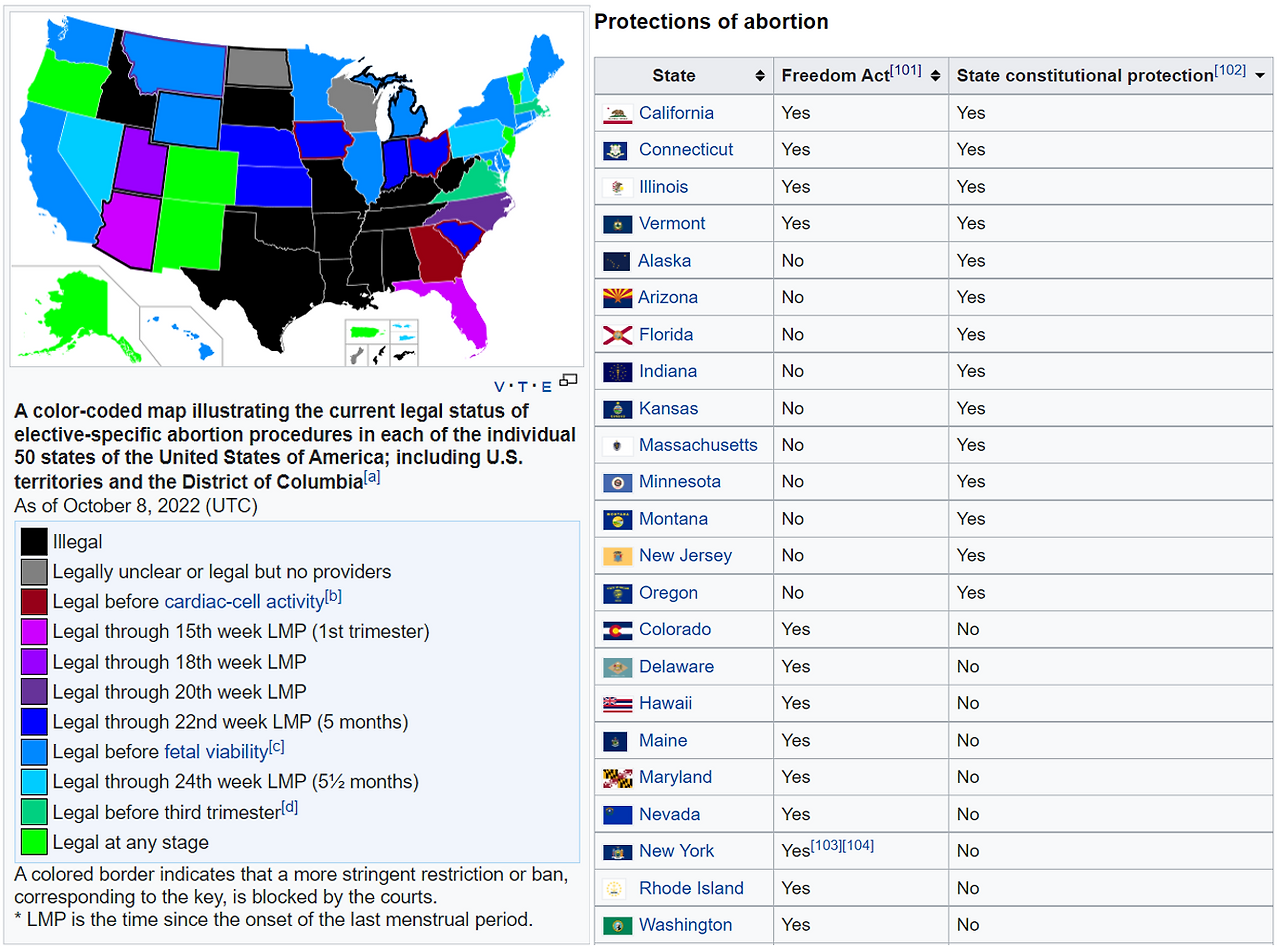Click the black Illegal legend swatch
Viewport: 1280px width, 947px height.
[x=34, y=541]
